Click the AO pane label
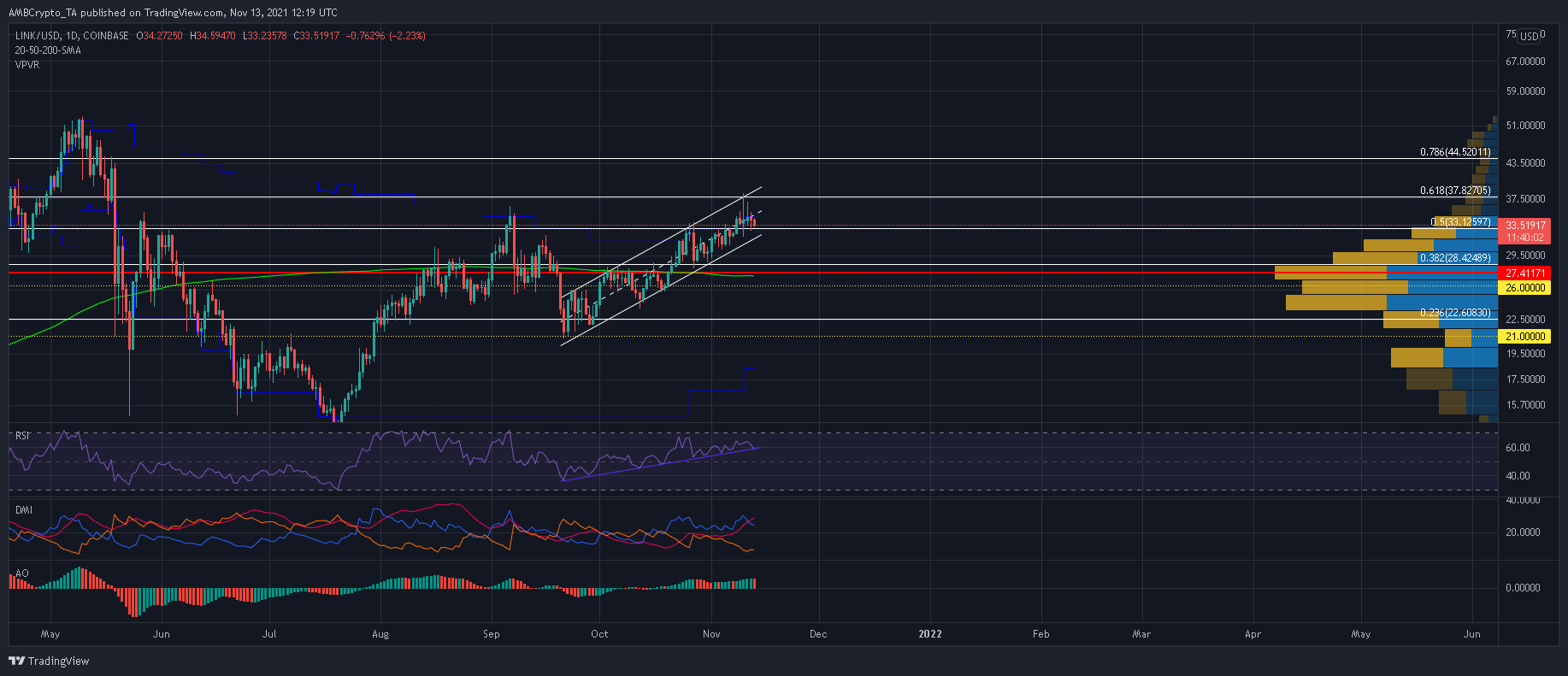Screen dimensions: 1568x676 [21, 573]
